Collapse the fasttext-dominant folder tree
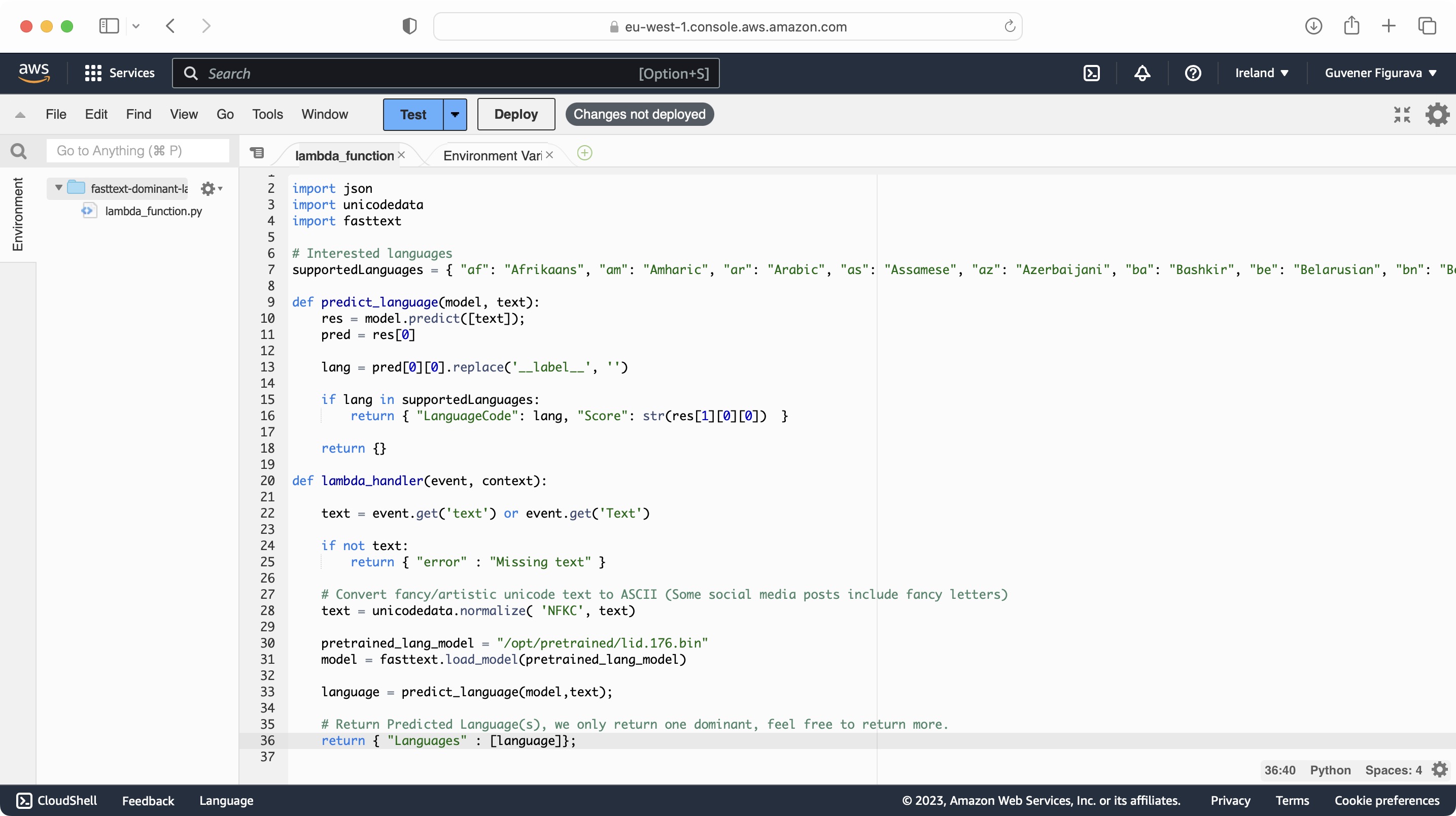The image size is (1456, 816). click(58, 188)
